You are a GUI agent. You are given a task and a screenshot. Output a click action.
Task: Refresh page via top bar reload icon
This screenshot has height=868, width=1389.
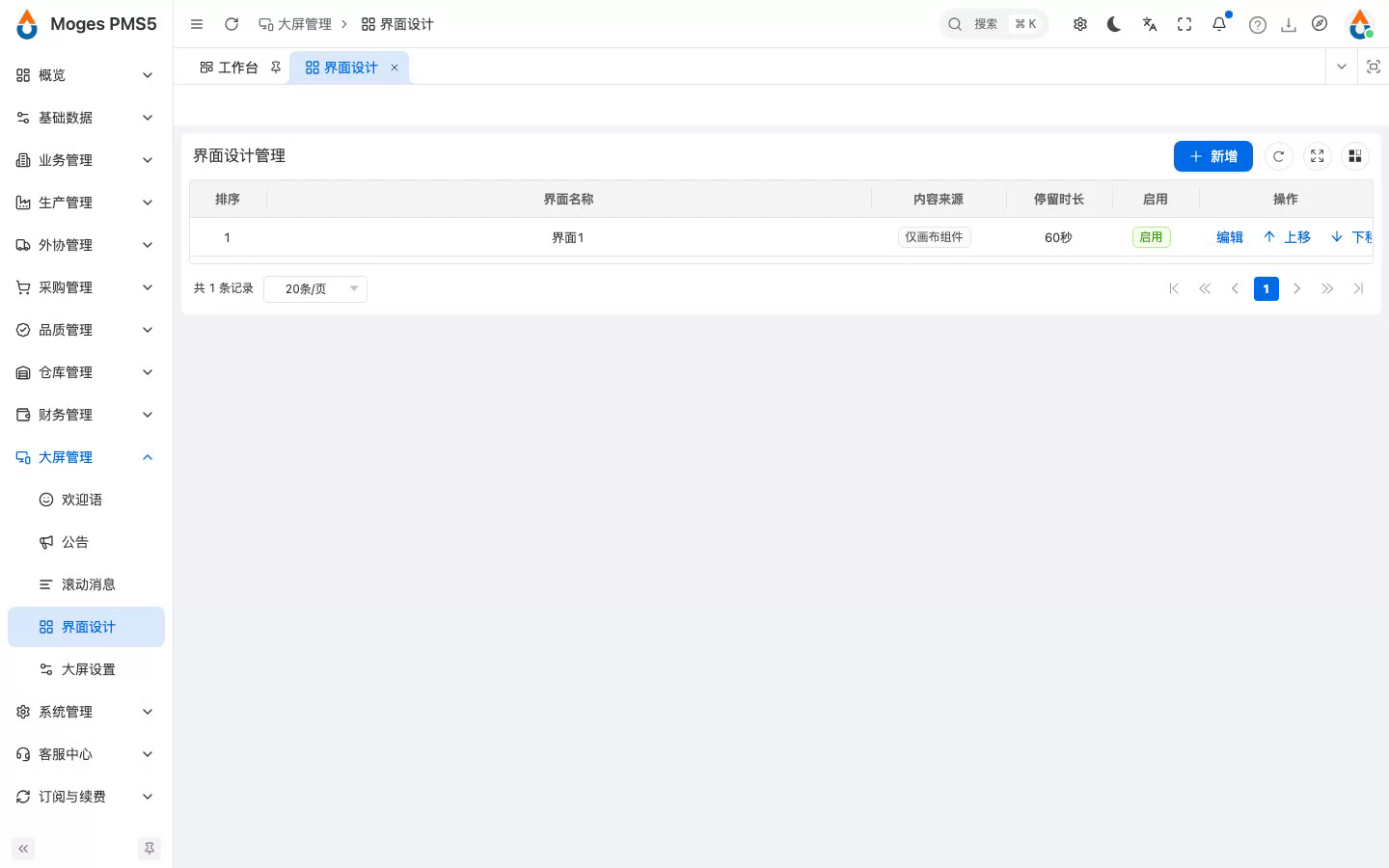click(231, 24)
